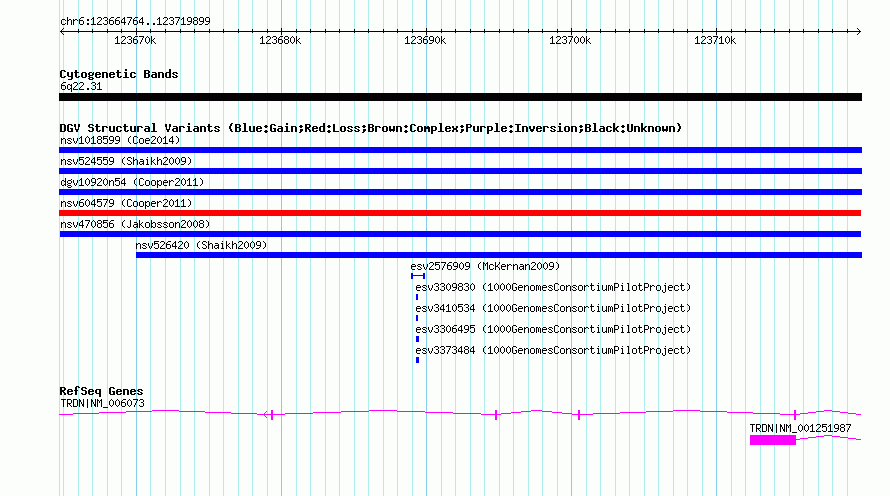Select the esv3373484 small blue marker
Image resolution: width=890 pixels, height=496 pixels.
pos(418,360)
